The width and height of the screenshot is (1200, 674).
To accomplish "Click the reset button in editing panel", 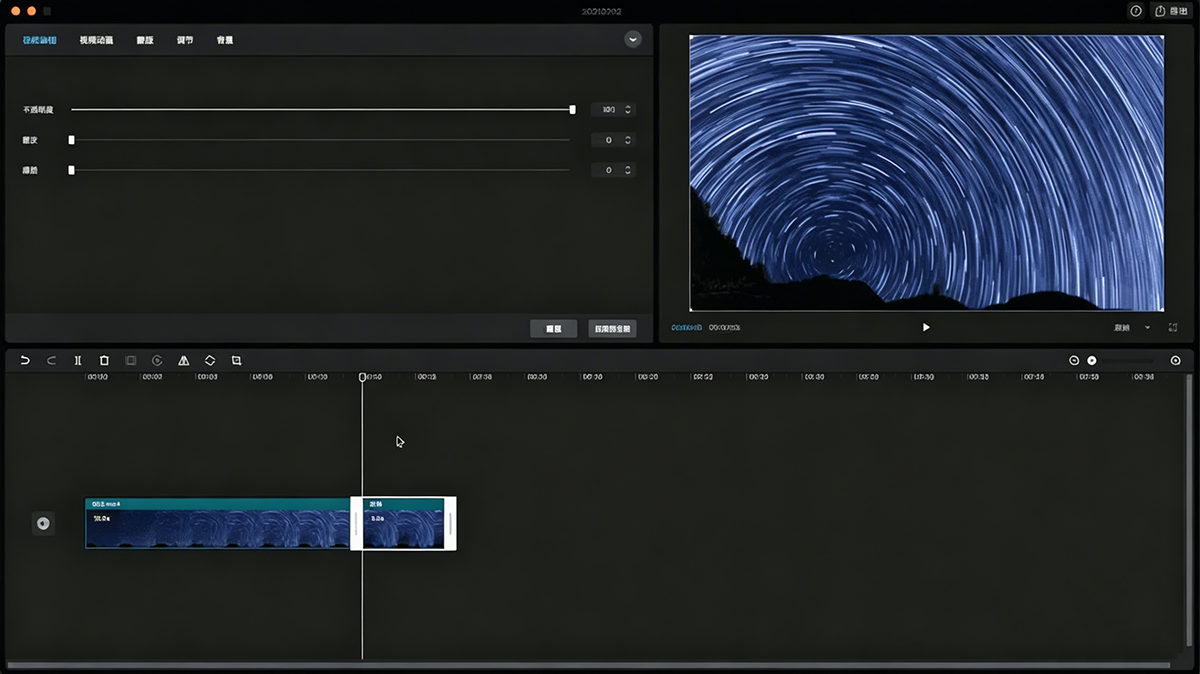I will pyautogui.click(x=554, y=328).
